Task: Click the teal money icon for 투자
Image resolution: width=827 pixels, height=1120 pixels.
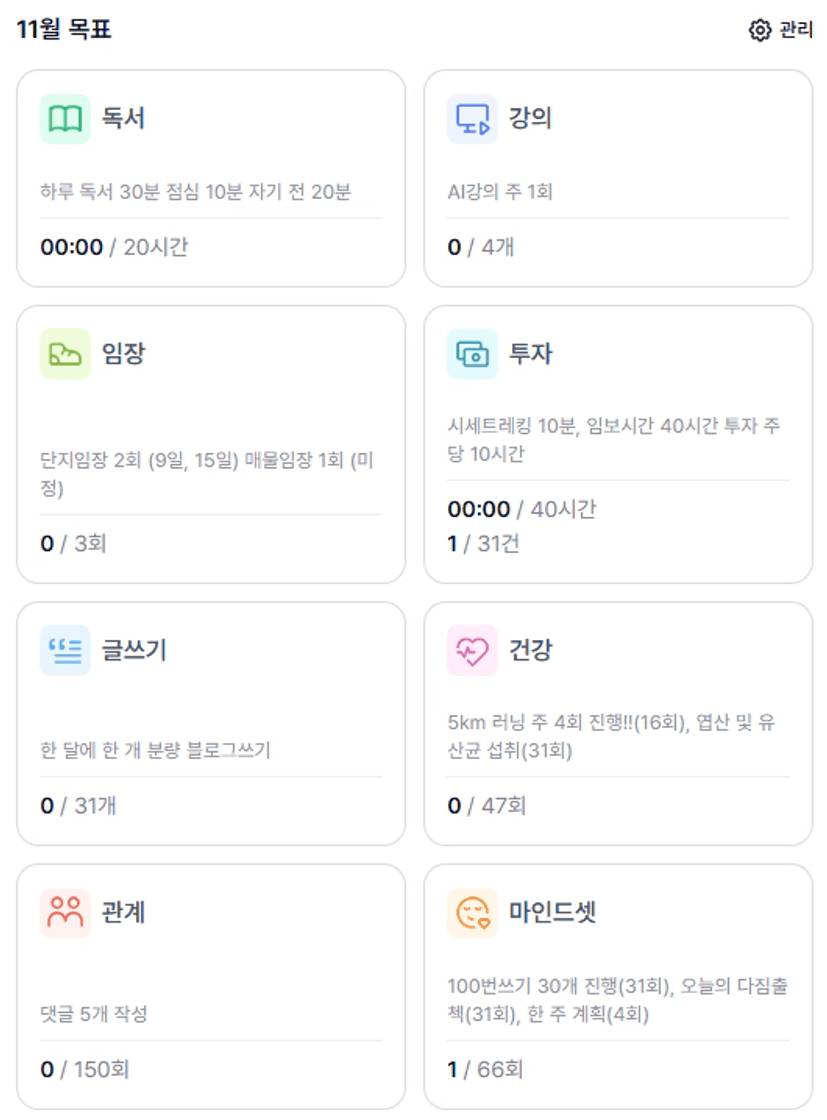Action: (x=472, y=354)
